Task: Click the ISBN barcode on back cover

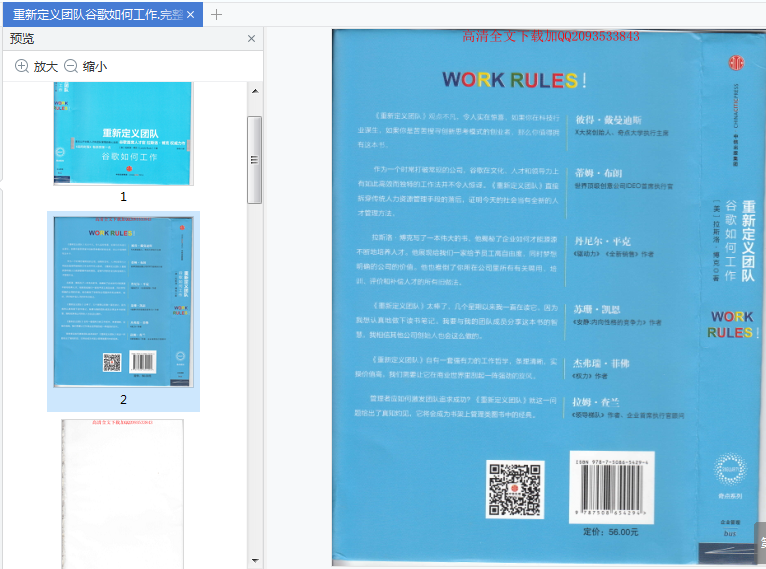Action: point(612,487)
